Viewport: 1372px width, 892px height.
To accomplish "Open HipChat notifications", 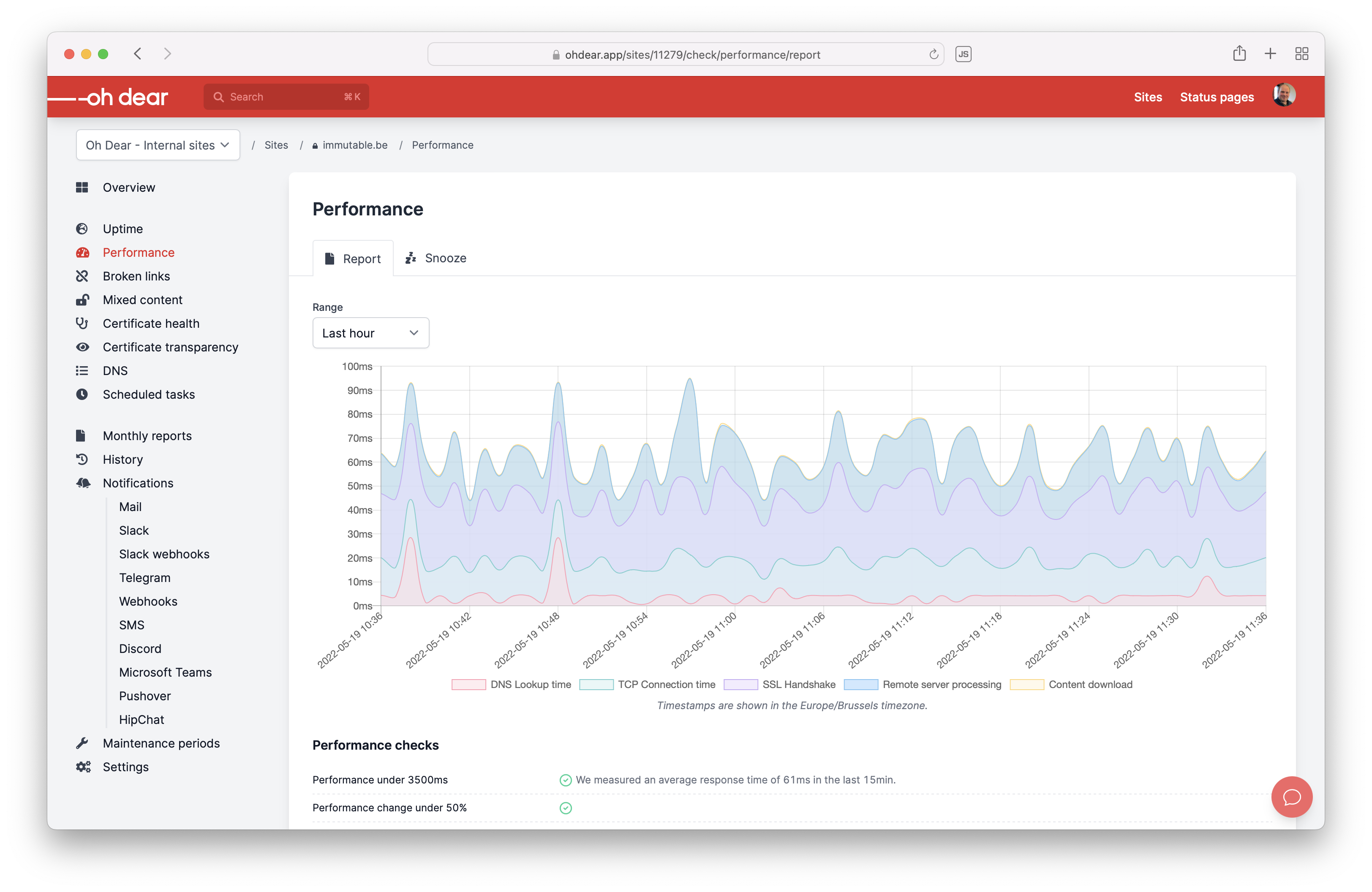I will tap(141, 719).
